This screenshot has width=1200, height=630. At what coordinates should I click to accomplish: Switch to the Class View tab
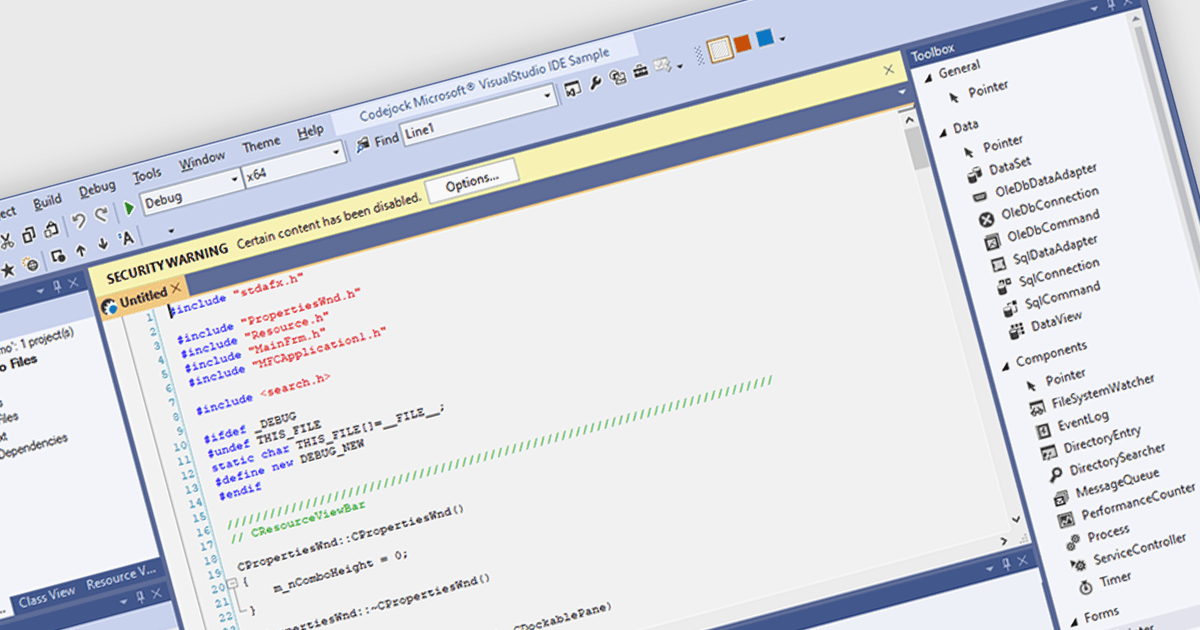[x=47, y=595]
